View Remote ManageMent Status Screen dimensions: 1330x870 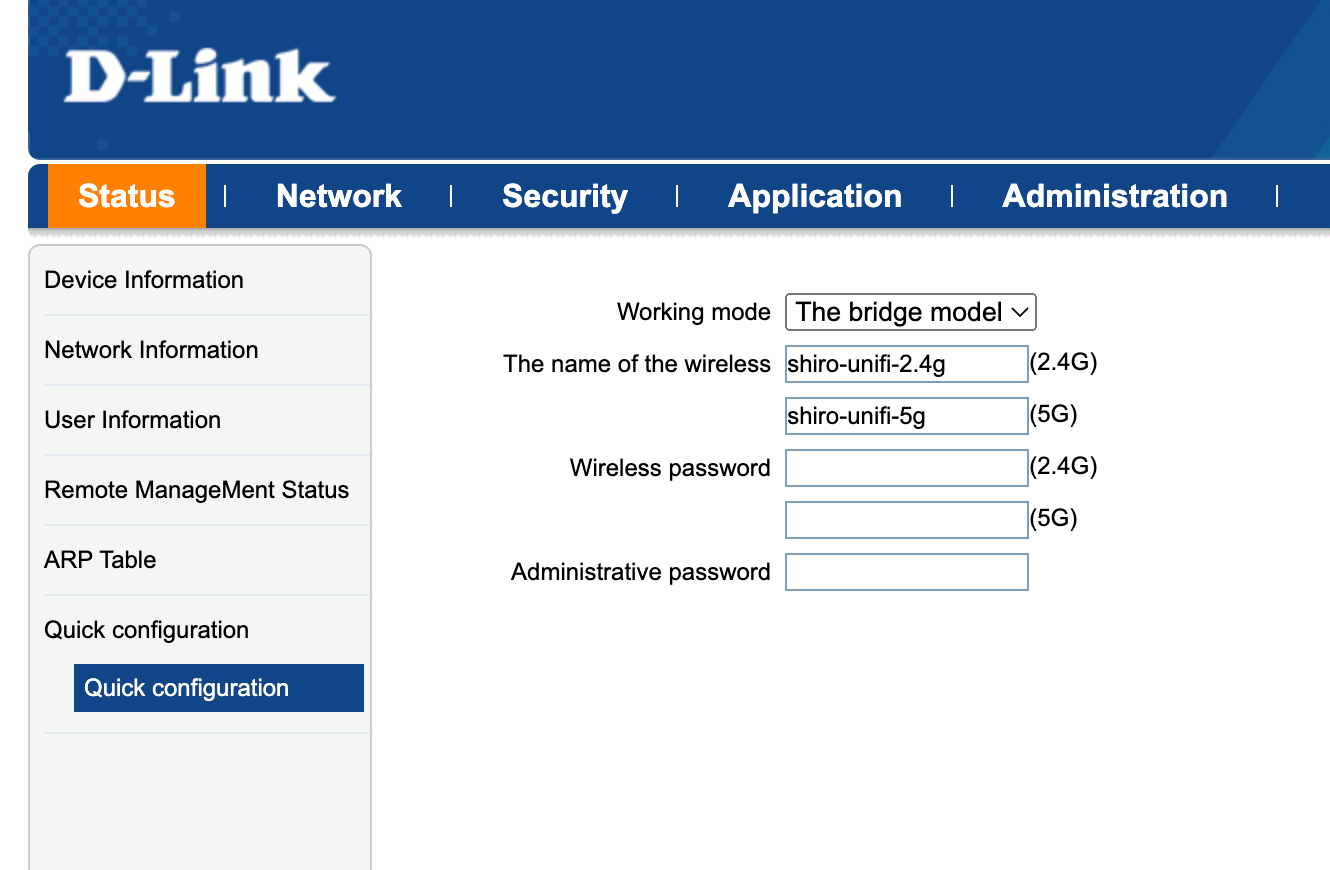coord(196,490)
